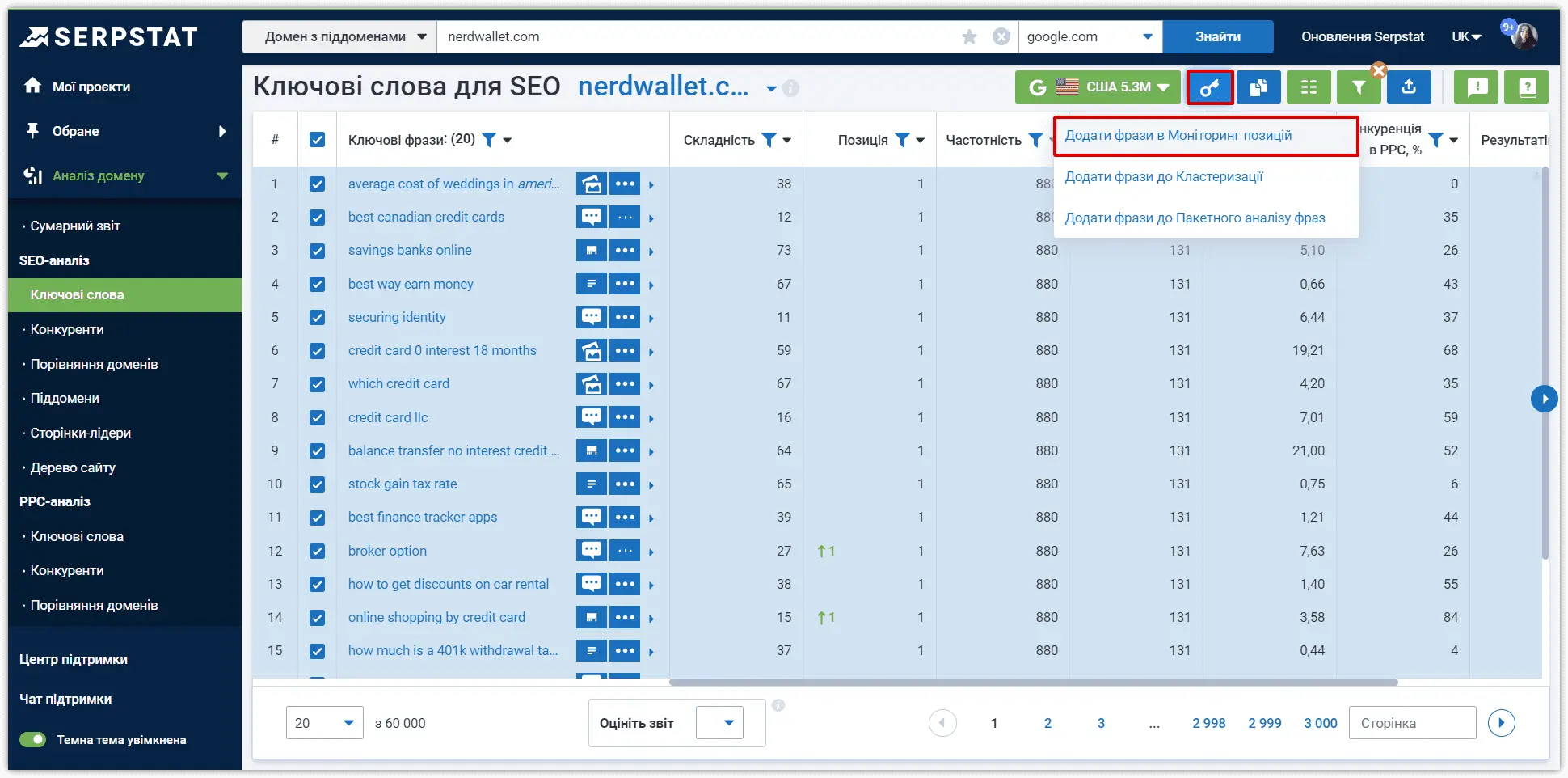1568x778 pixels.
Task: Open the google.com search engine dropdown
Action: 1090,36
